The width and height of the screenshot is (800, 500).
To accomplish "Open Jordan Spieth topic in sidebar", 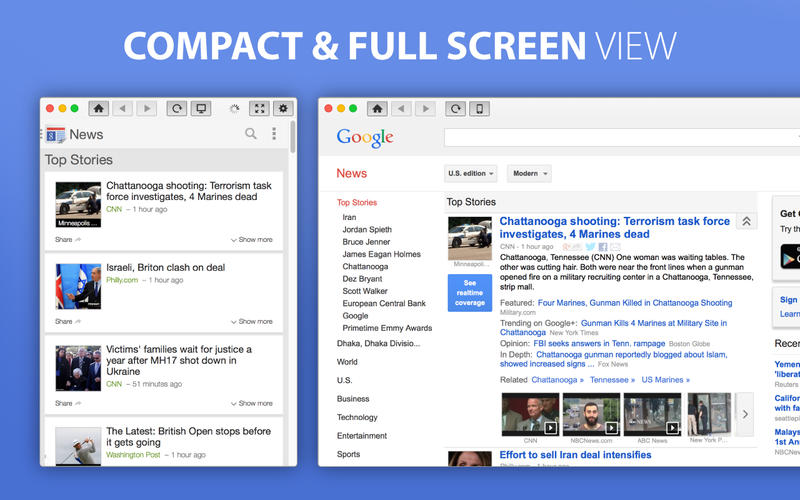I will pos(367,230).
